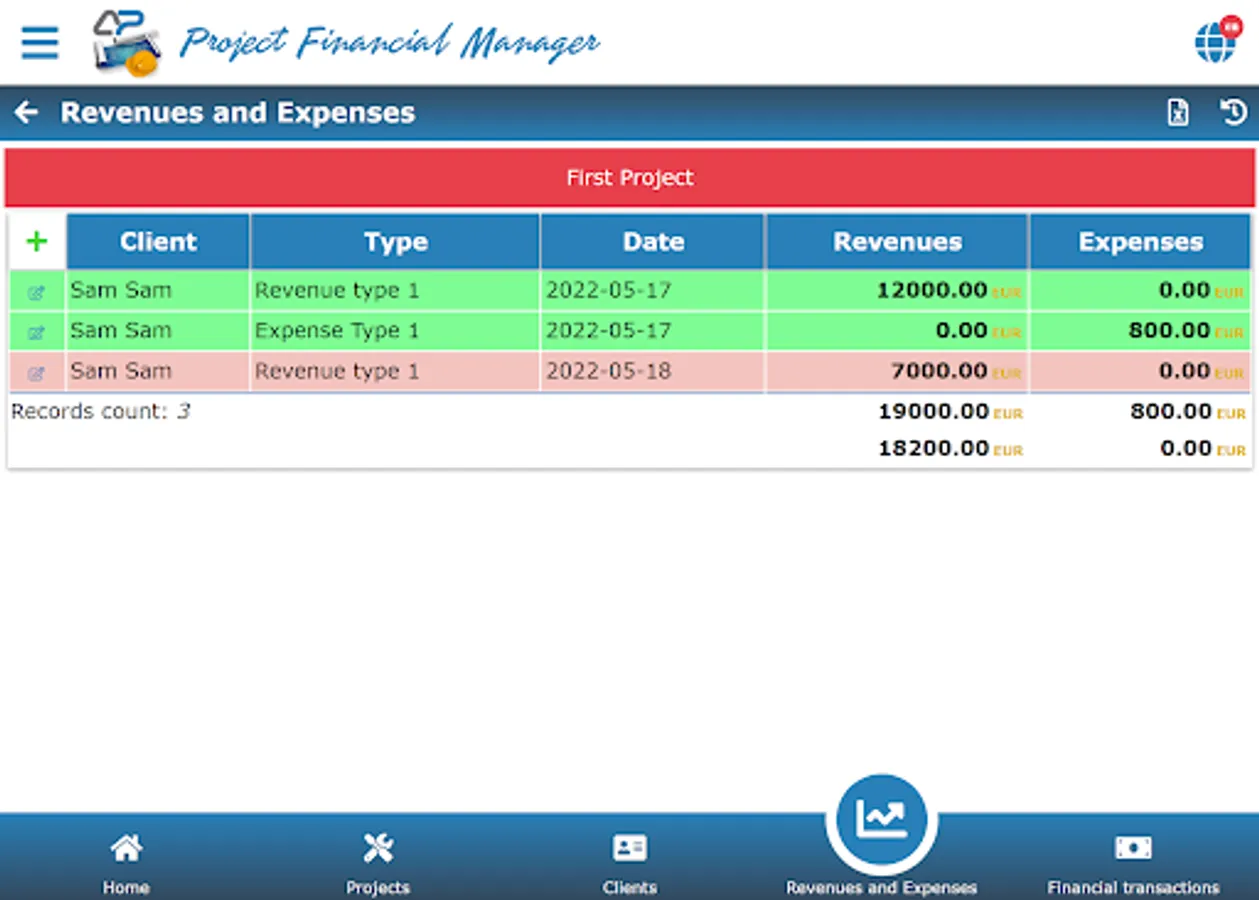Click the 800.00 expense in Expense Type 1 row
The image size is (1259, 900).
(1170, 330)
